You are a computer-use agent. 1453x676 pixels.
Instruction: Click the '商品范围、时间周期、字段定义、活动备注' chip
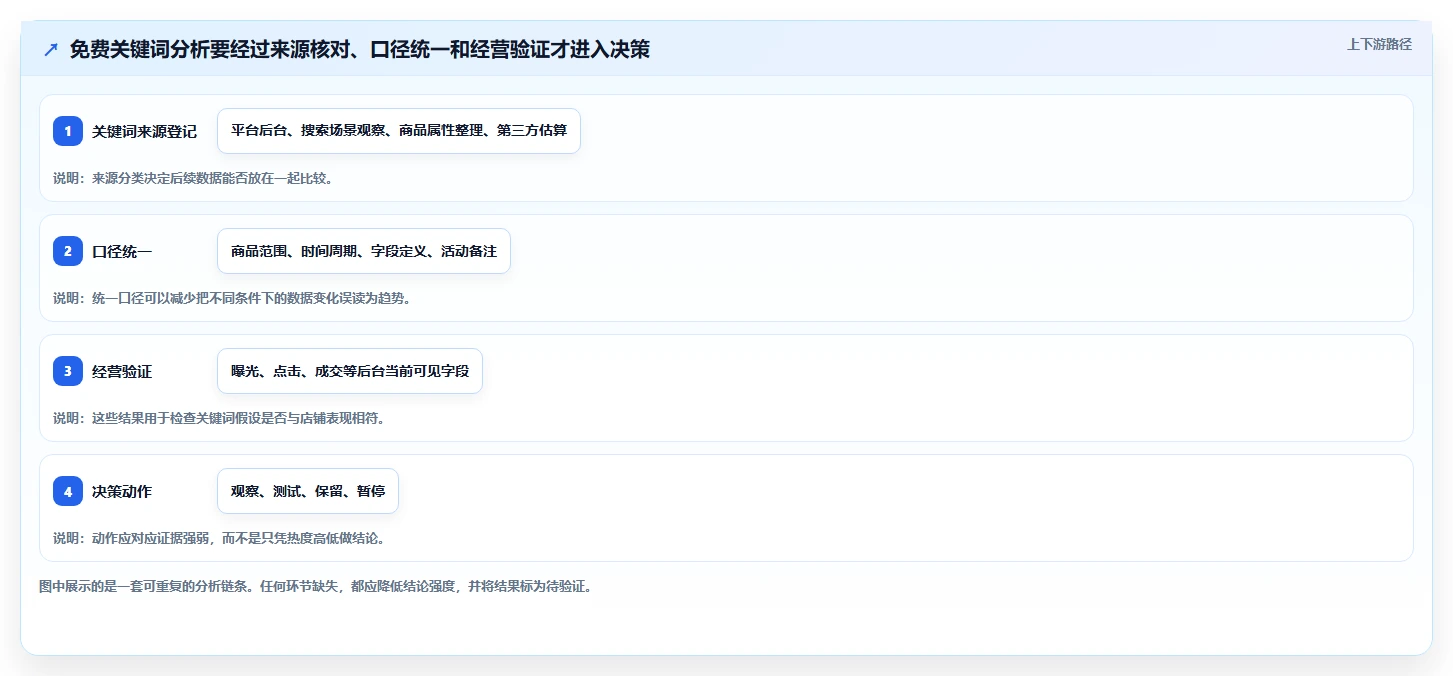point(364,251)
